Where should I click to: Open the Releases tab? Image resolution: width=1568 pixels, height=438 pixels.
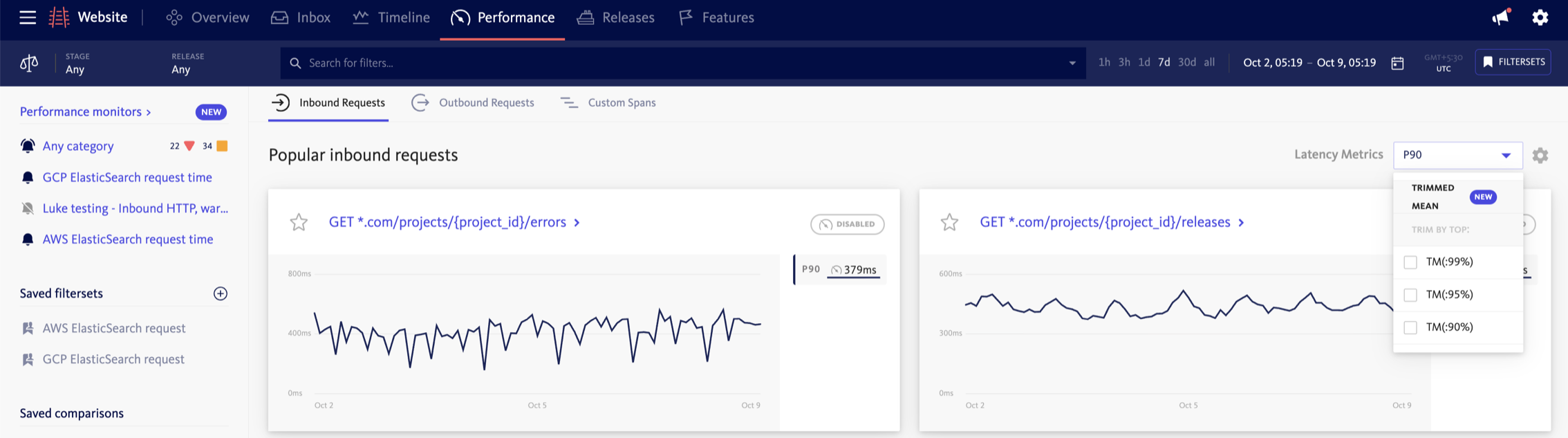pyautogui.click(x=616, y=17)
